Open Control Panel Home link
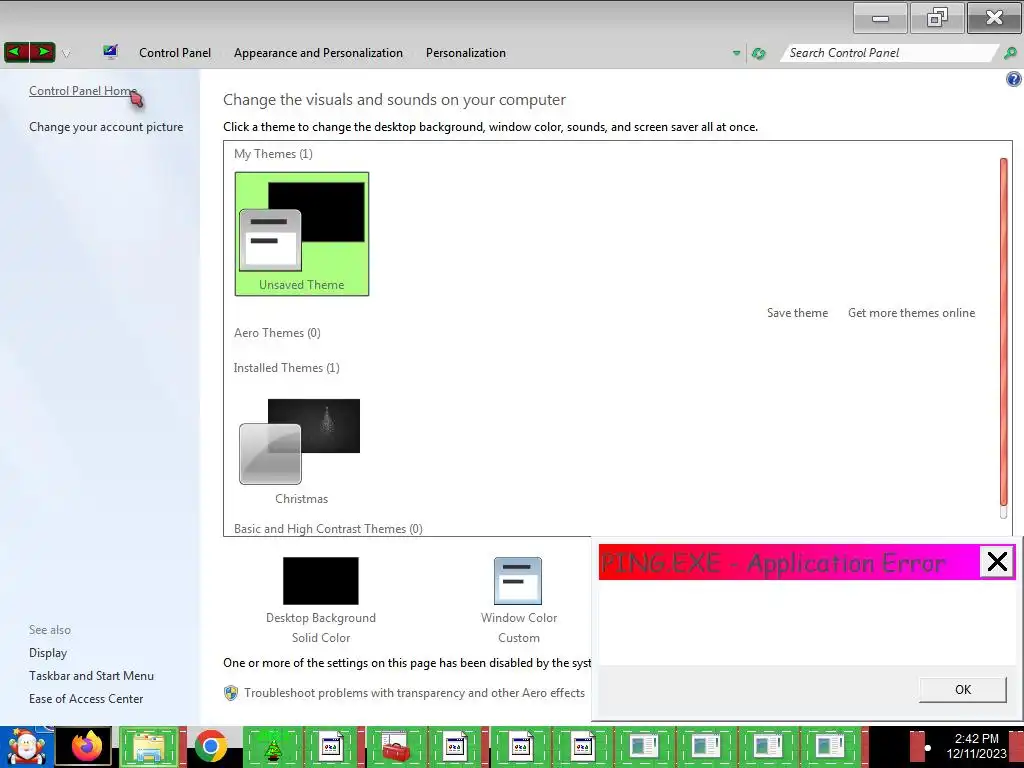Image resolution: width=1024 pixels, height=768 pixels. (83, 91)
